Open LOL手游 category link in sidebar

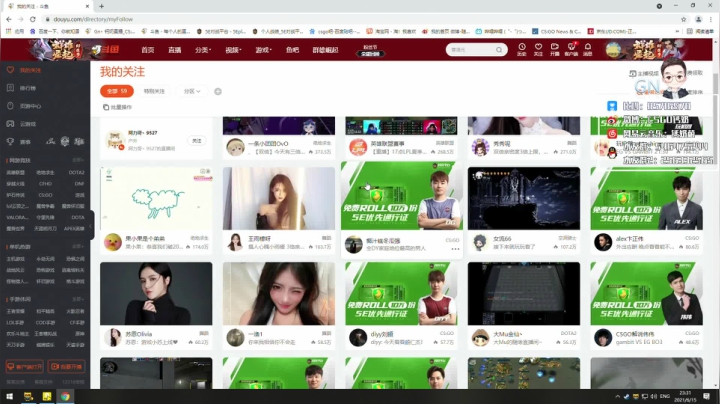(x=15, y=323)
